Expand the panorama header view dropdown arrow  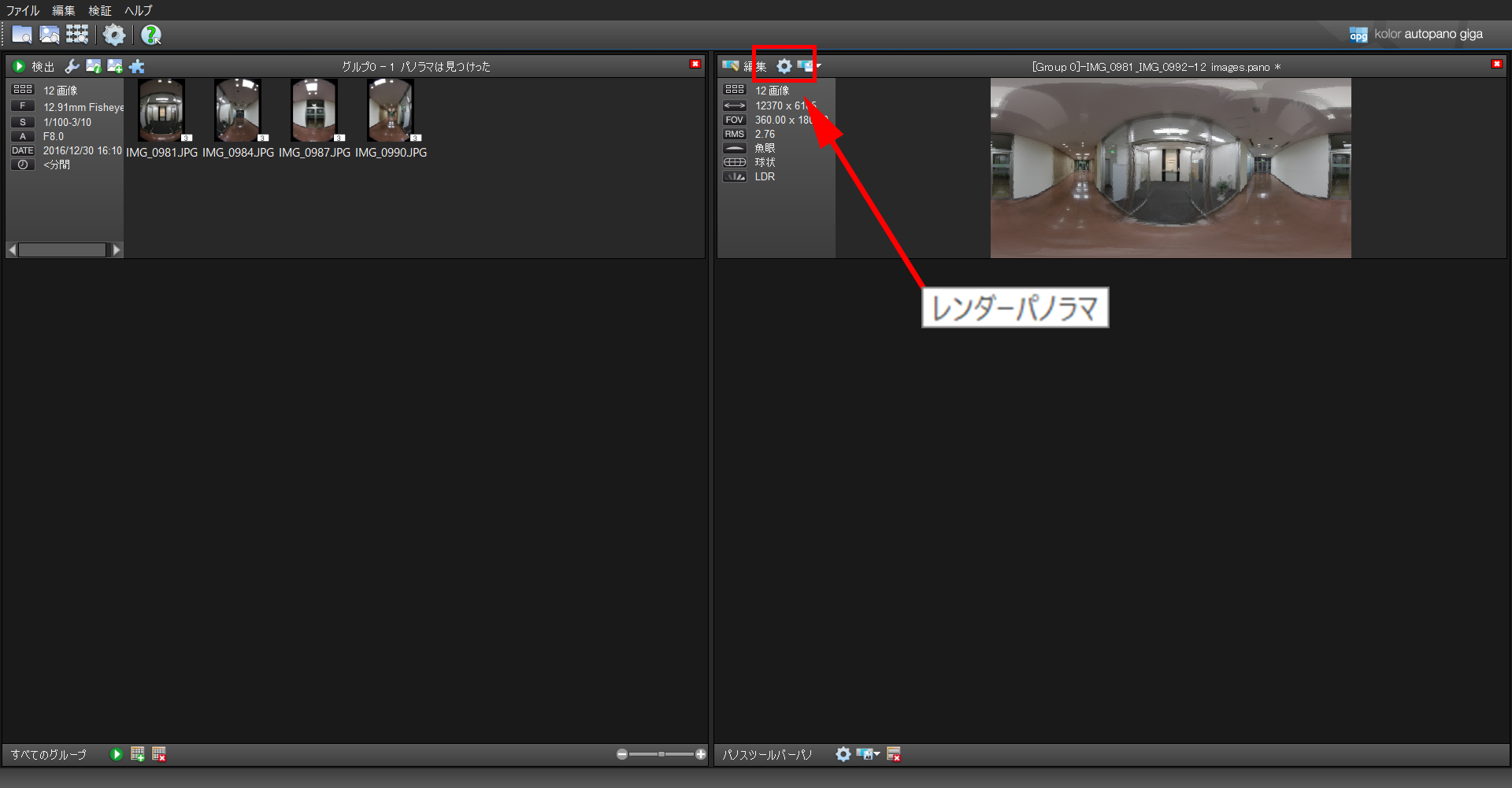[819, 66]
